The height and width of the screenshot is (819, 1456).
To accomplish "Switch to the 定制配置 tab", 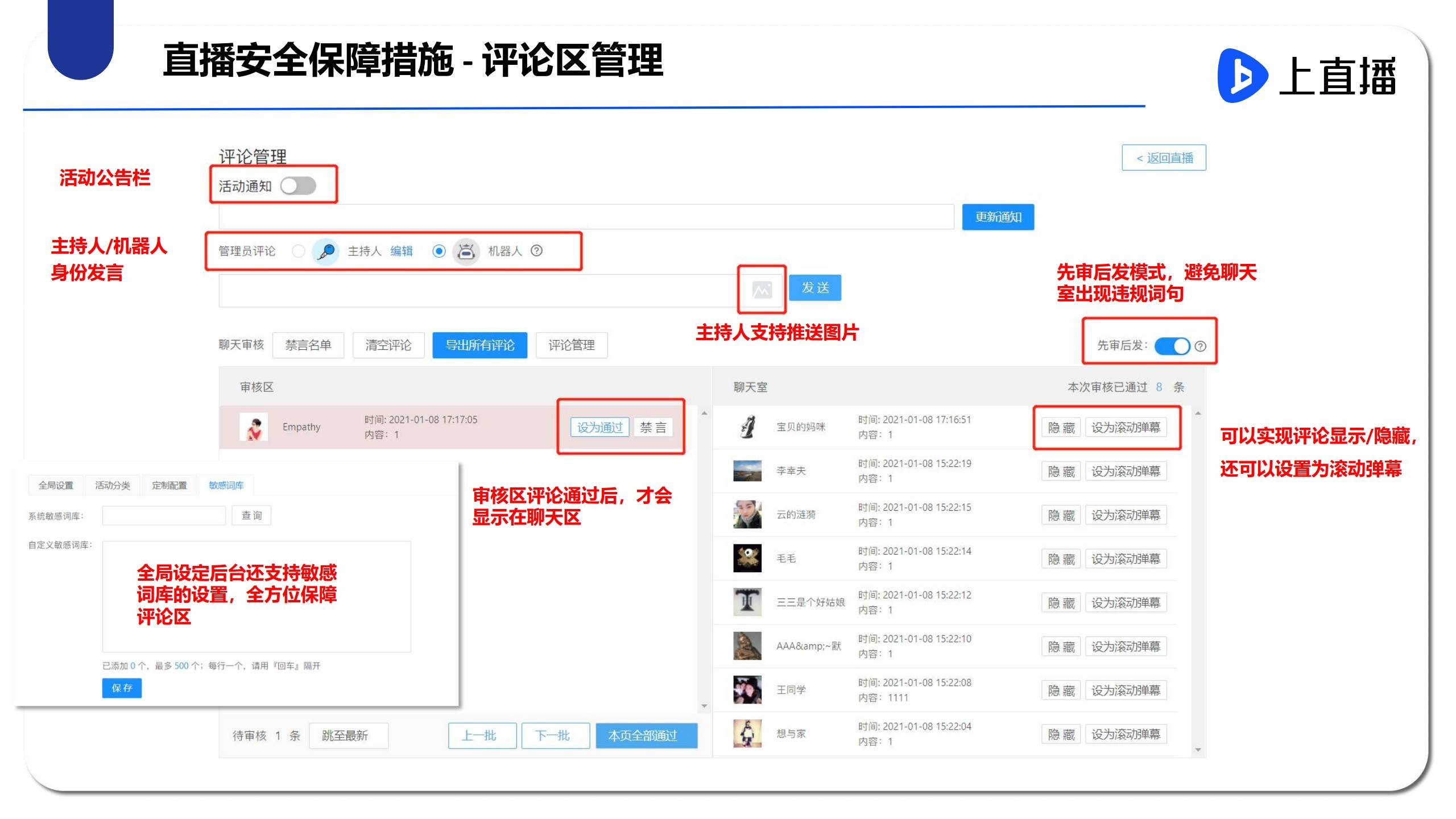I will pos(169,485).
